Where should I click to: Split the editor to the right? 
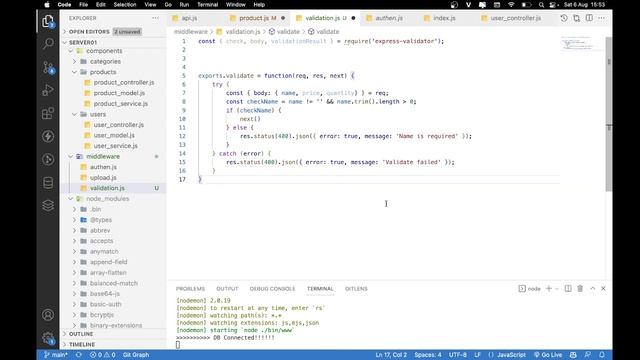pyautogui.click(x=589, y=18)
